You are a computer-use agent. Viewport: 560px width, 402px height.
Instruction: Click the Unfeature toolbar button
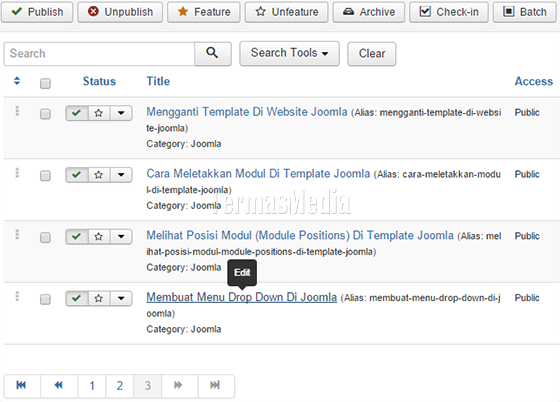point(286,12)
